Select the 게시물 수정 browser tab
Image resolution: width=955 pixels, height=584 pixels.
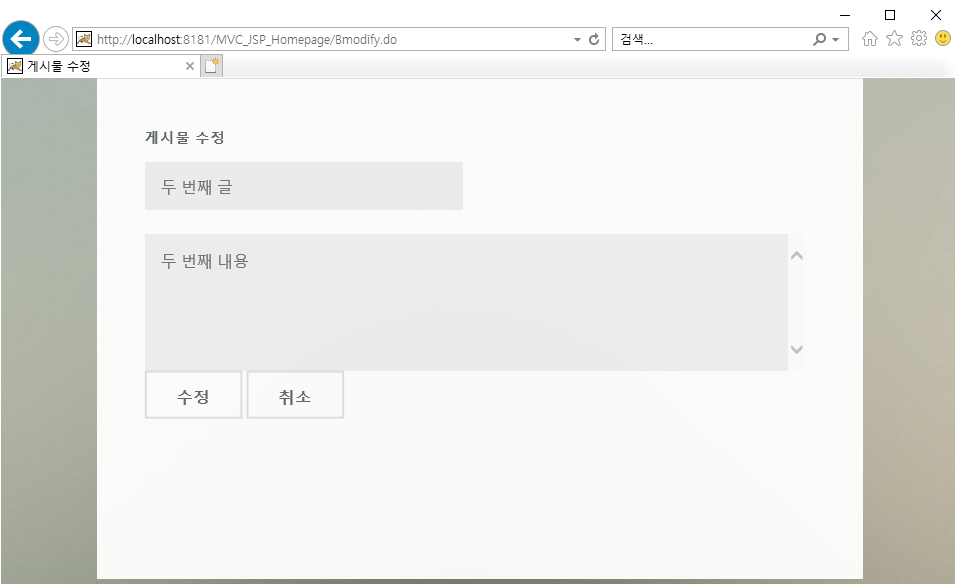(x=90, y=65)
